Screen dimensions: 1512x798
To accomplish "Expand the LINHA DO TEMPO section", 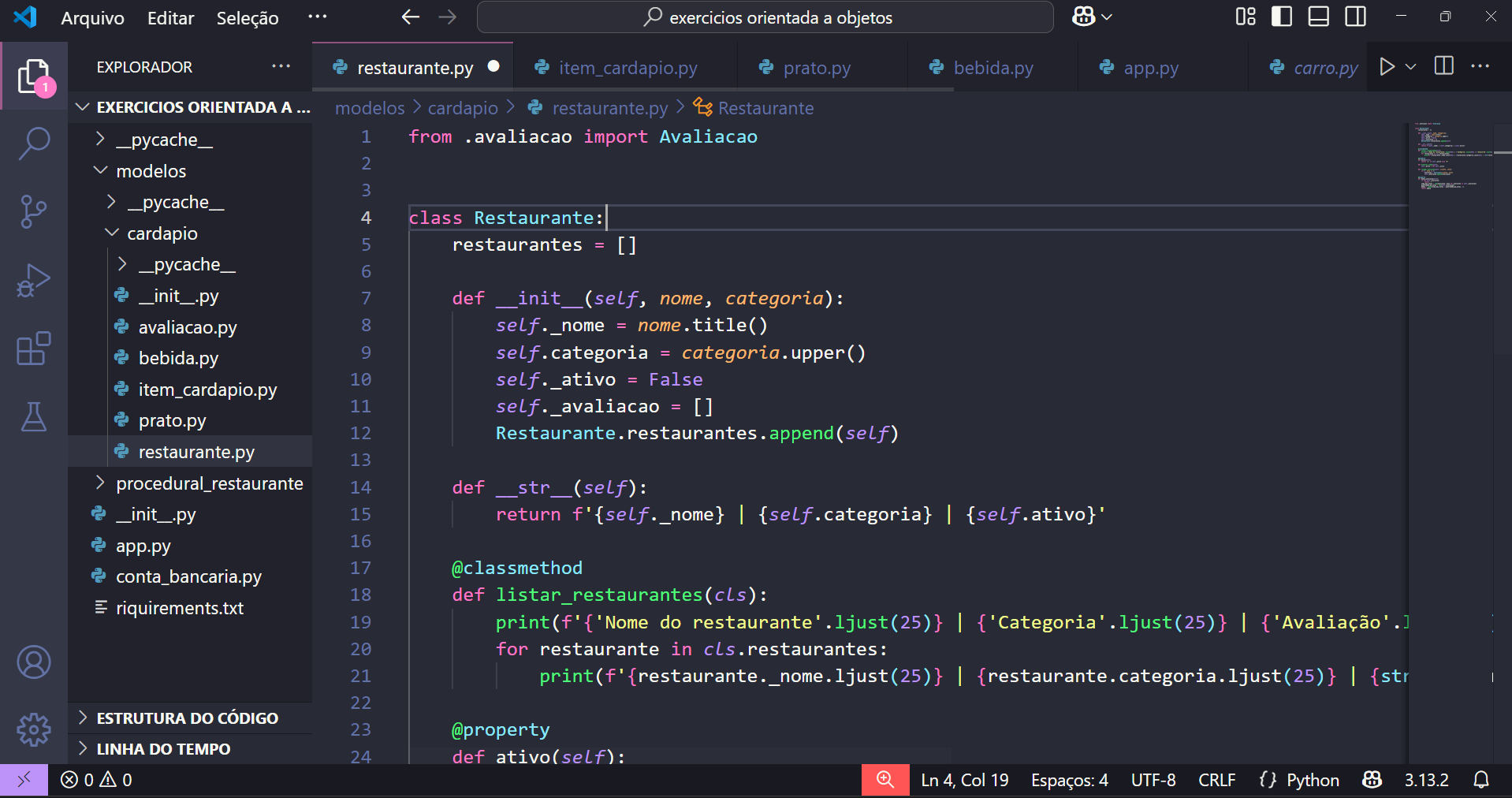I will pyautogui.click(x=190, y=748).
